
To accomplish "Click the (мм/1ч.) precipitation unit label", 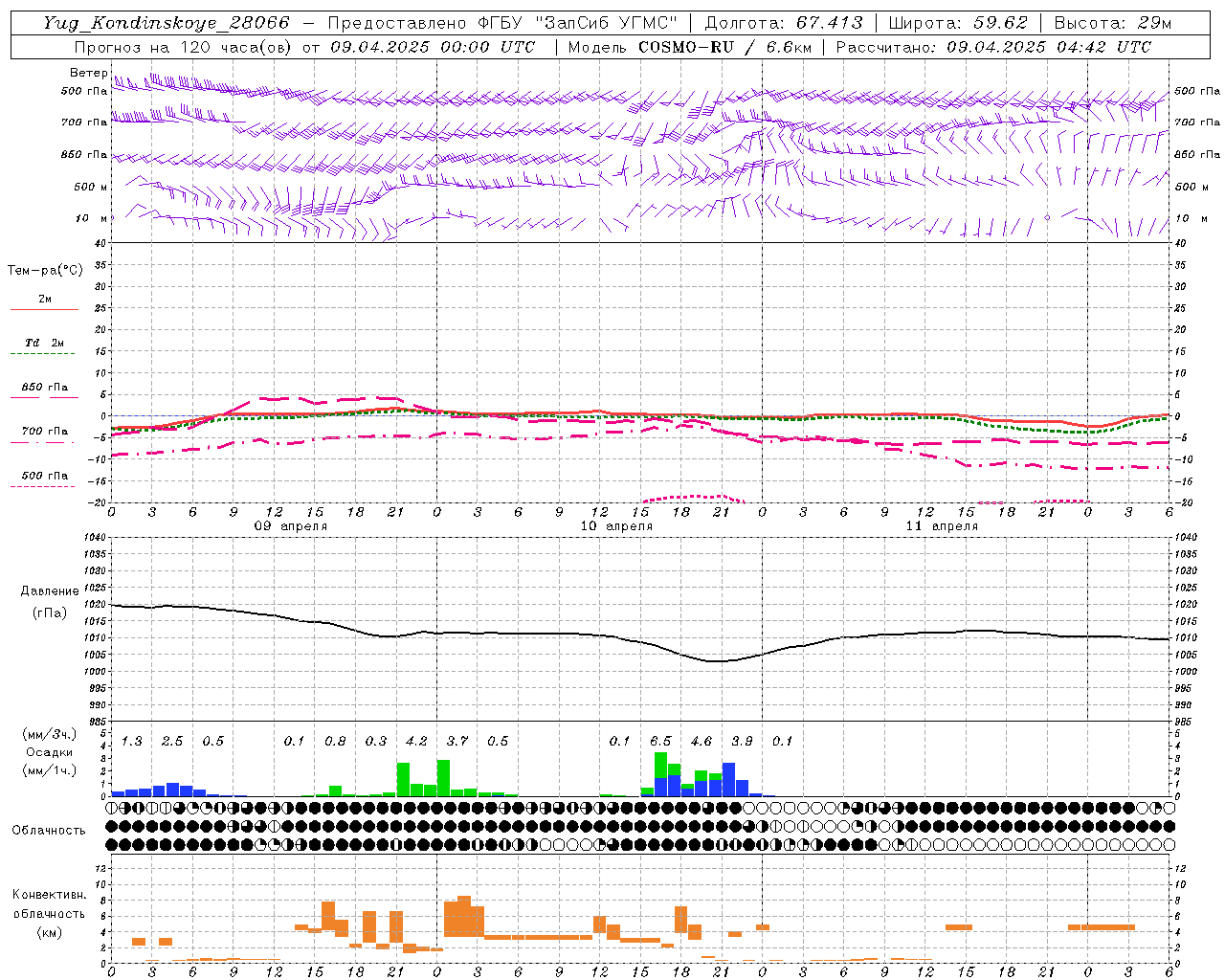I will (49, 770).
